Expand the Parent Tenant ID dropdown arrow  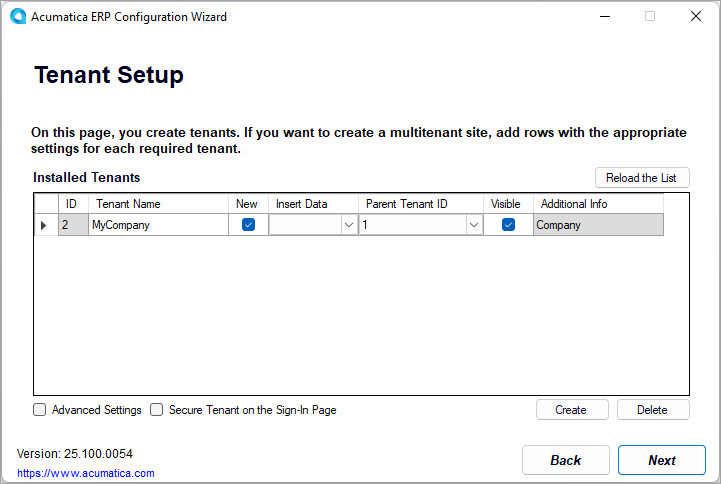(474, 225)
